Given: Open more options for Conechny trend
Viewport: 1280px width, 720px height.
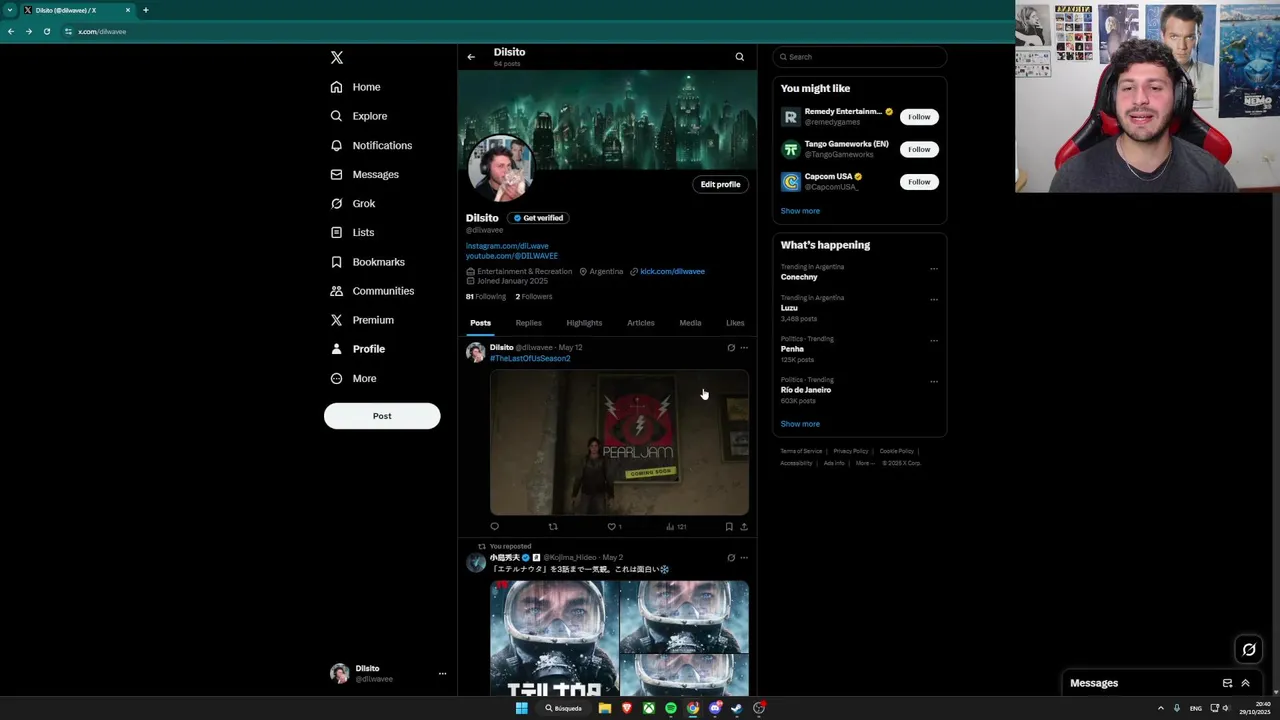Looking at the screenshot, I should point(934,269).
